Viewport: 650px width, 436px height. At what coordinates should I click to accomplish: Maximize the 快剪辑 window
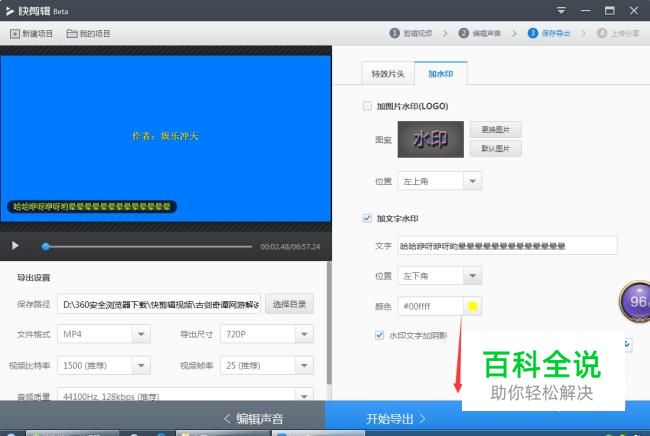point(609,10)
